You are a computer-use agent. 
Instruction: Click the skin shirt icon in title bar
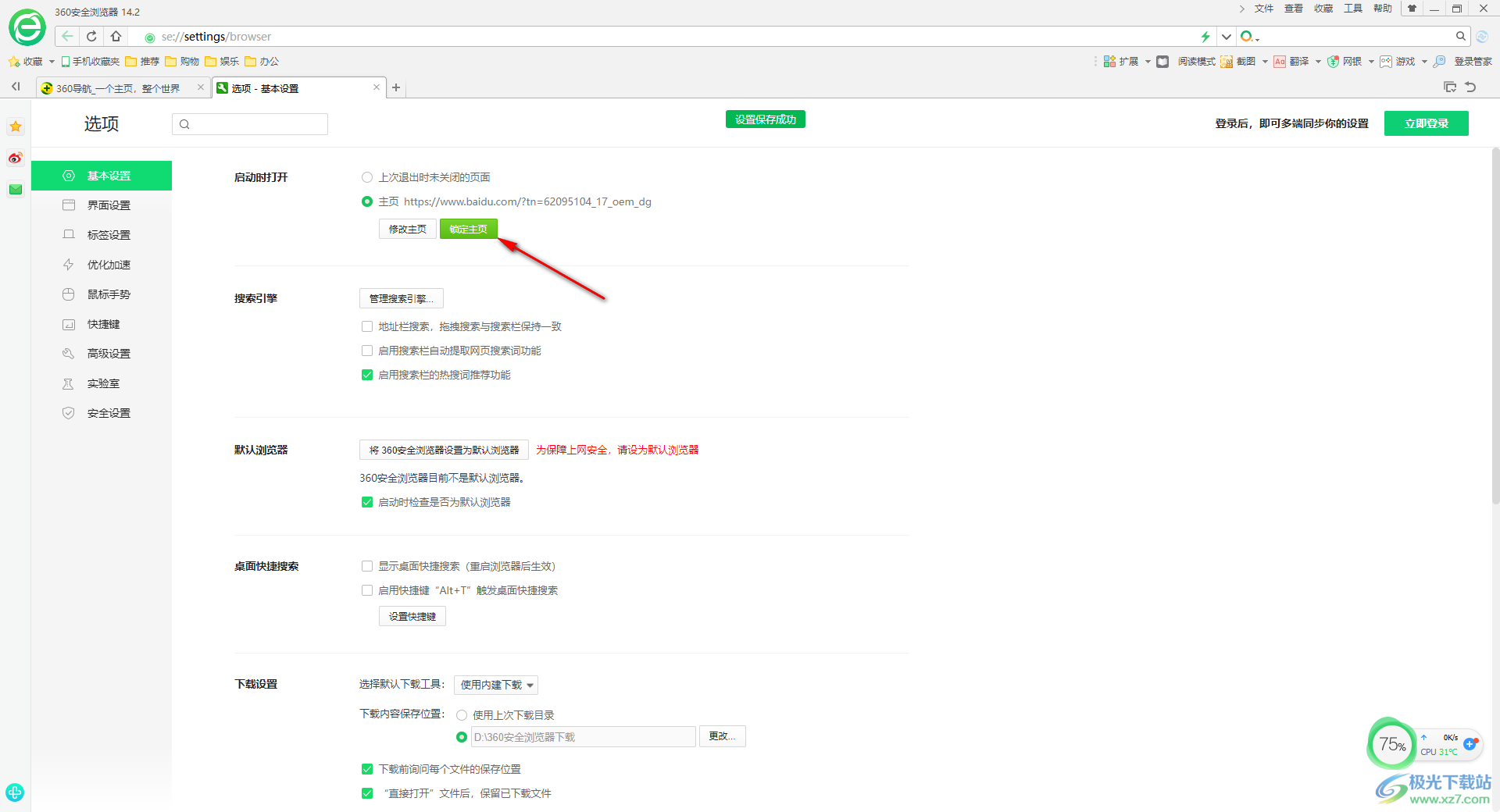1412,9
